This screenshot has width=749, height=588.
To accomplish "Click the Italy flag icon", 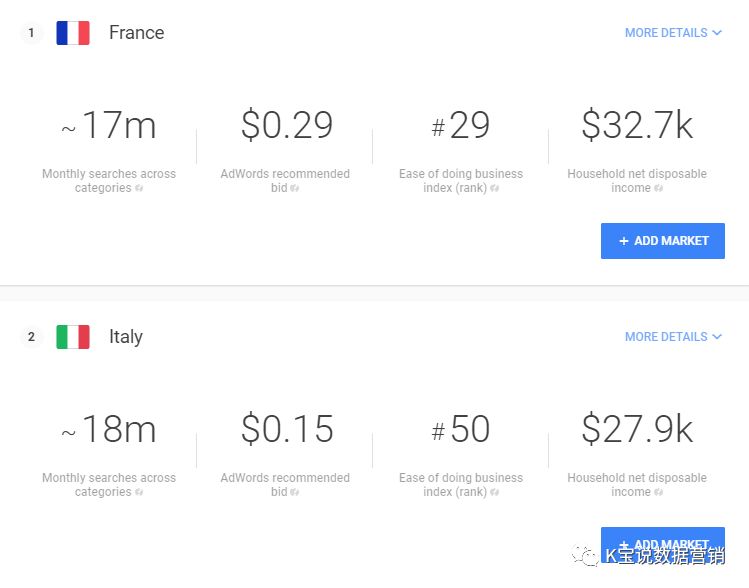I will pos(73,337).
